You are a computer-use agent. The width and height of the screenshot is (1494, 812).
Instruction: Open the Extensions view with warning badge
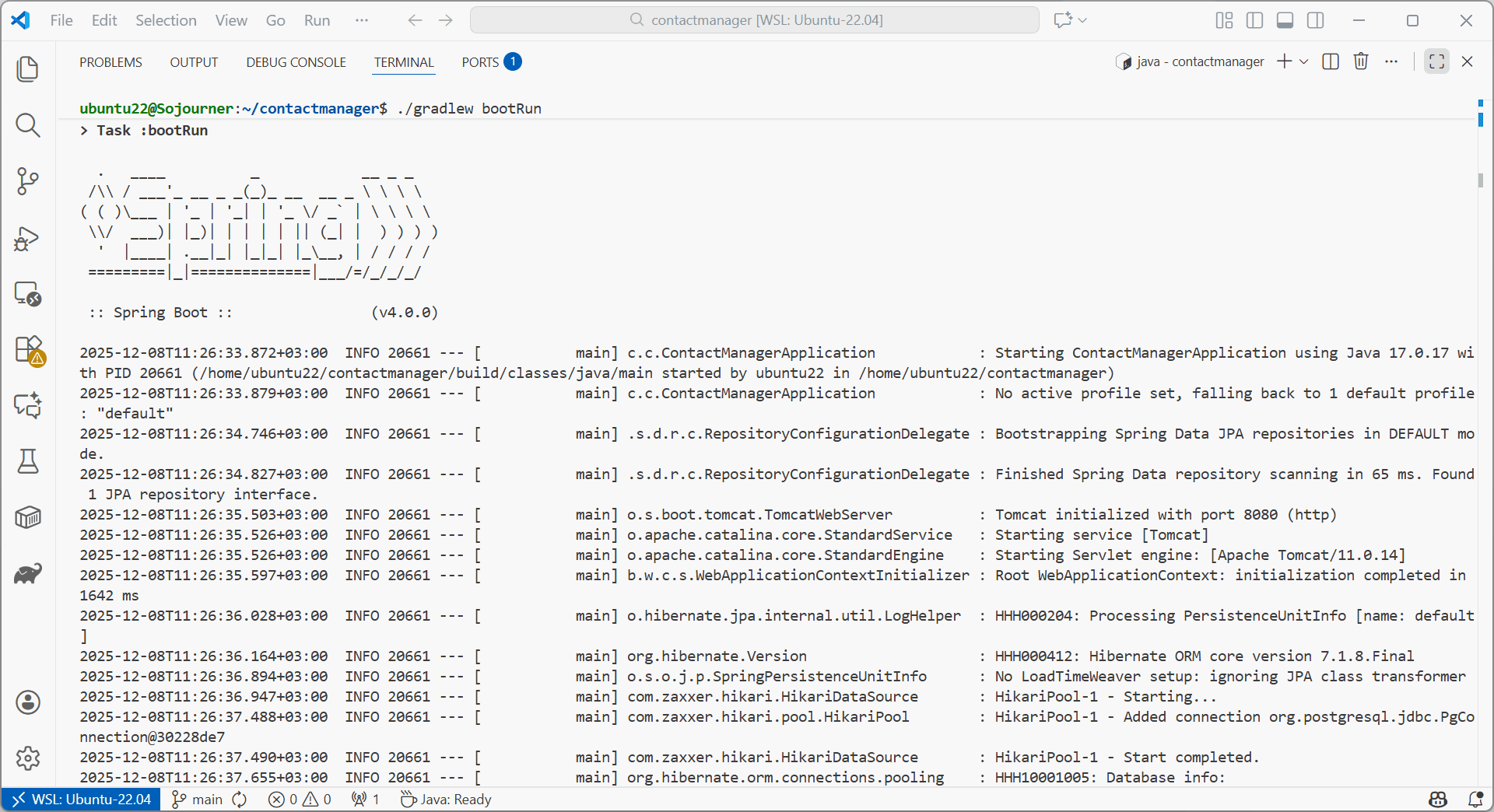(x=28, y=350)
